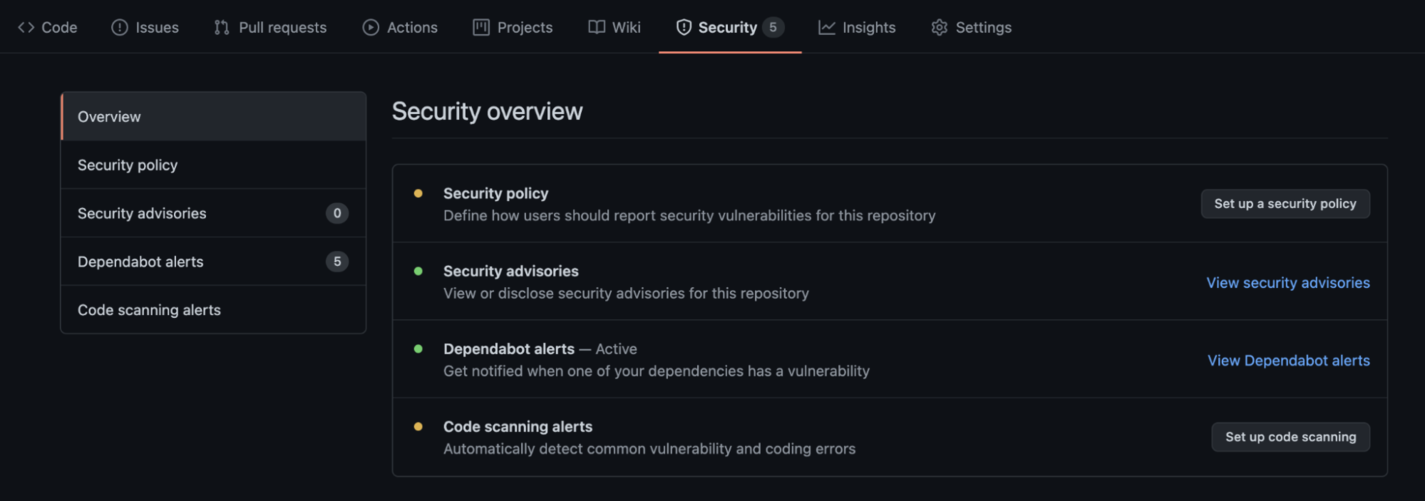This screenshot has height=501, width=1425.
Task: Click the Insights graph icon
Action: 827,28
